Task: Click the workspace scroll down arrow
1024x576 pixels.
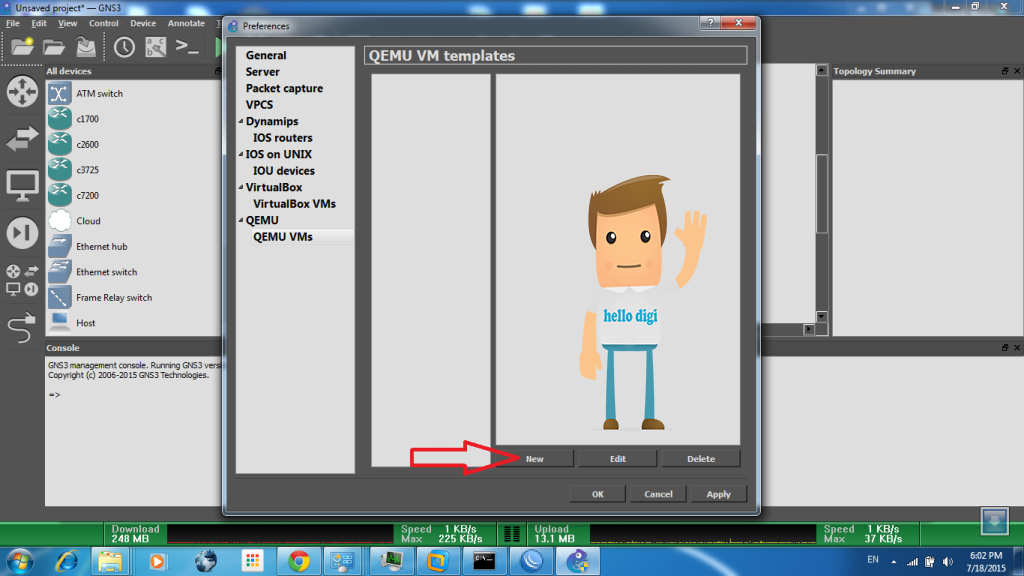Action: tap(822, 316)
